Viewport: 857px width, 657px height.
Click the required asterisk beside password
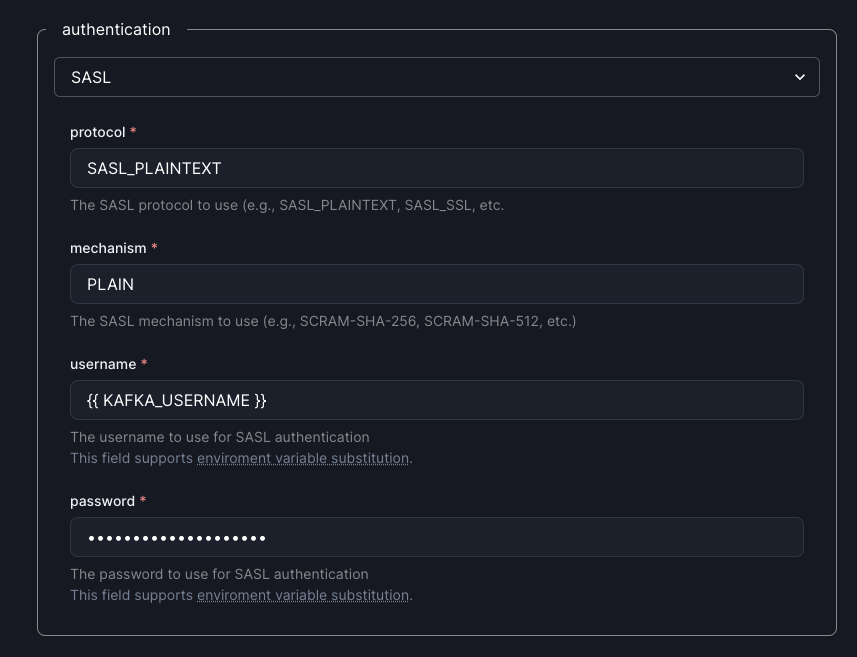(x=141, y=500)
